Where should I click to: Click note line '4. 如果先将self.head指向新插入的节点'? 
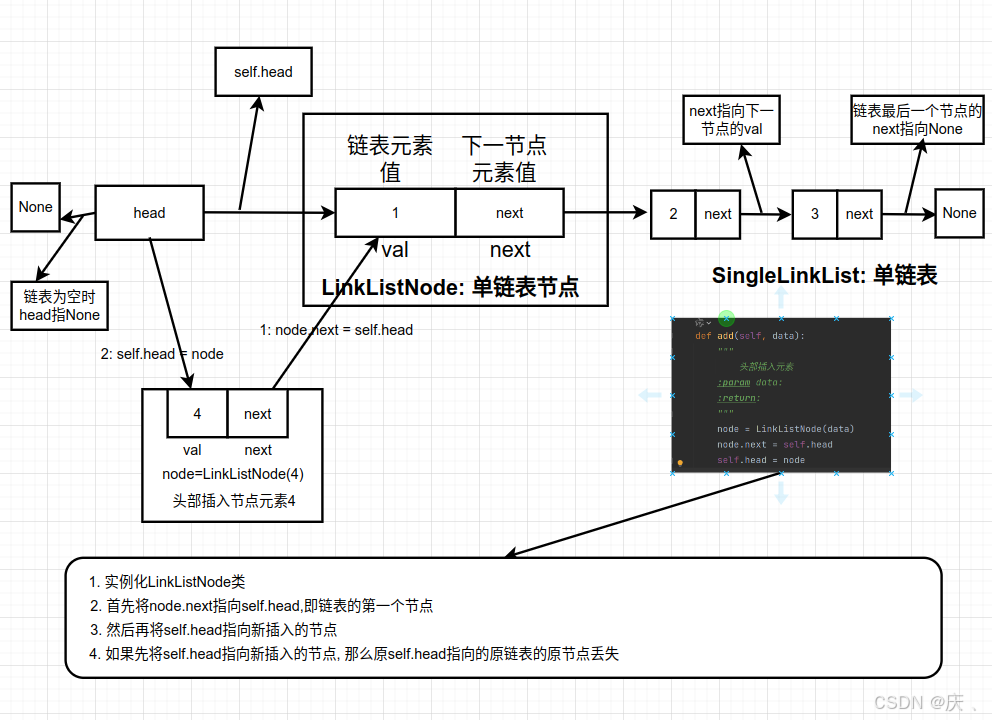coord(354,654)
